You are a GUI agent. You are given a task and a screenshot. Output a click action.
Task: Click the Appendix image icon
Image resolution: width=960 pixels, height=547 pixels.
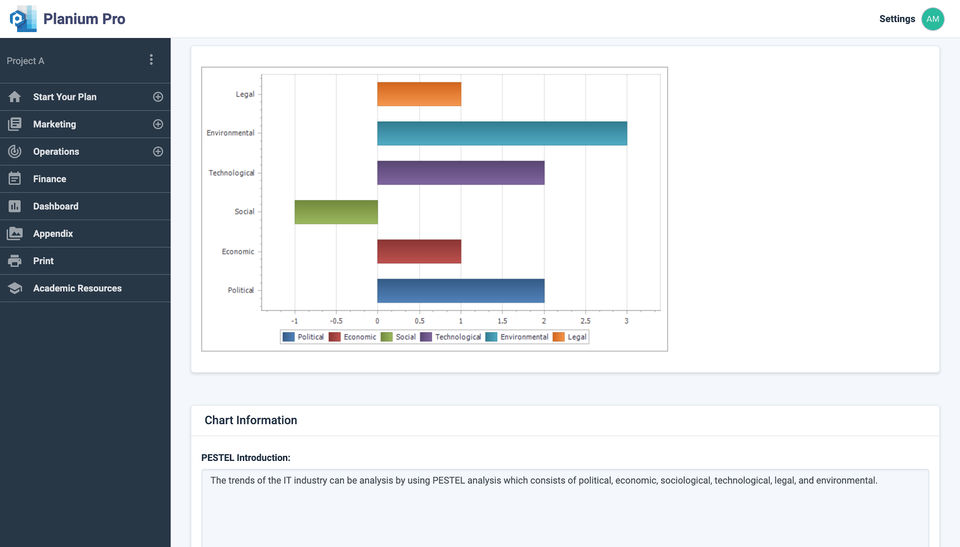pyautogui.click(x=15, y=233)
